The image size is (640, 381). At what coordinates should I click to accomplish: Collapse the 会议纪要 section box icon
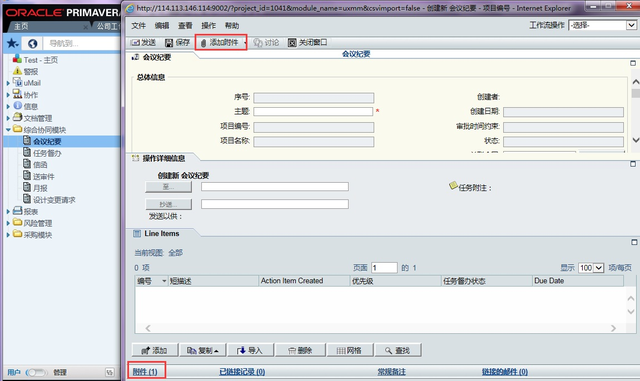coord(633,63)
